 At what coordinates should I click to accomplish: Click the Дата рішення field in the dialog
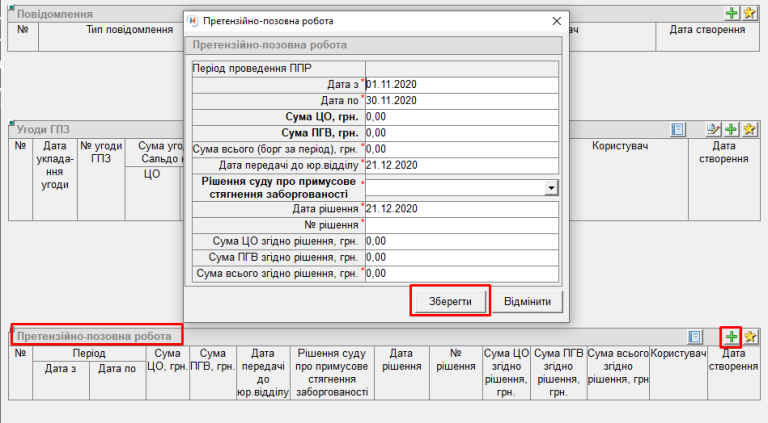(x=461, y=209)
